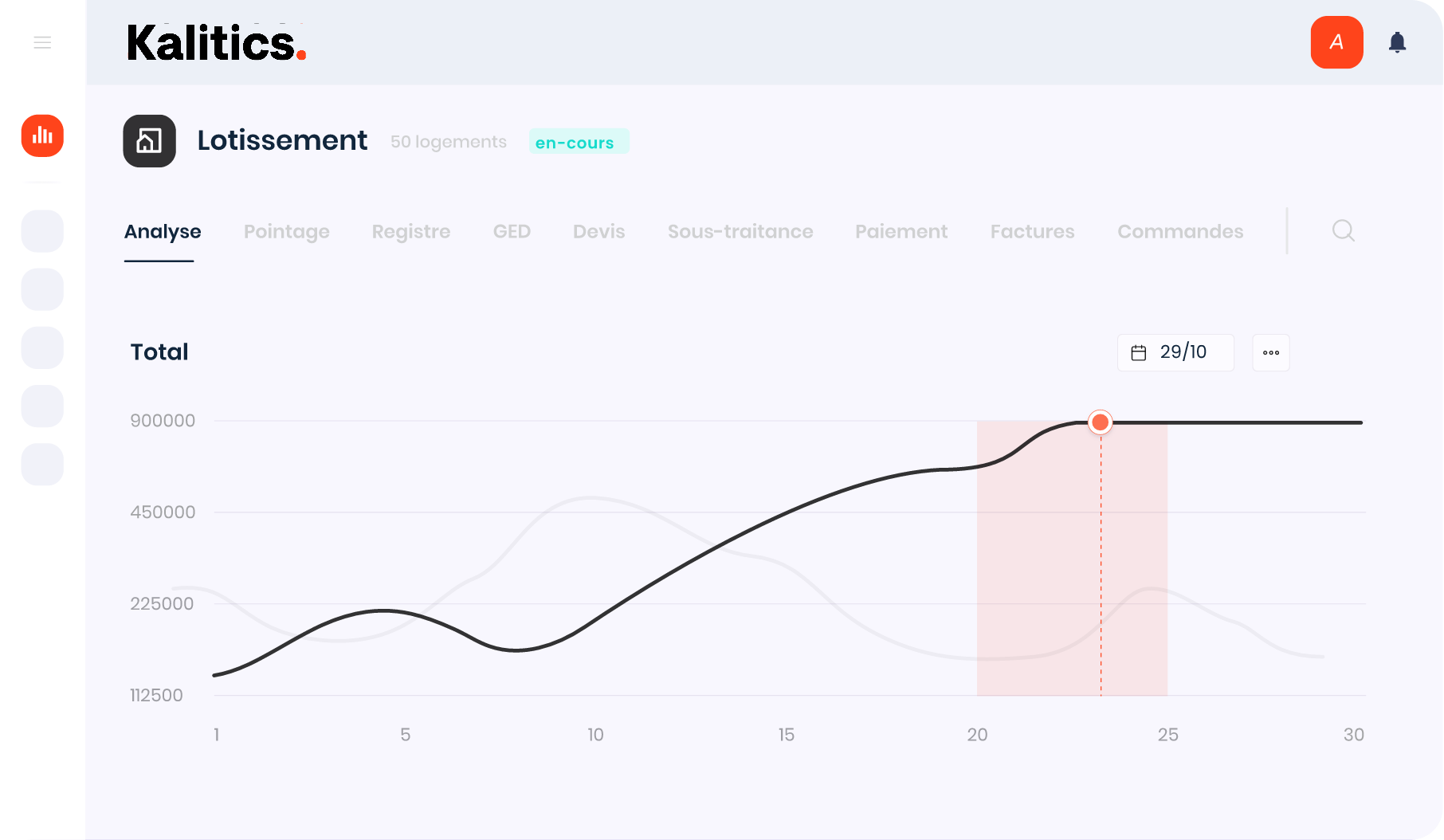This screenshot has width=1444, height=840.
Task: Click the Kalitics logo
Action: click(x=216, y=43)
